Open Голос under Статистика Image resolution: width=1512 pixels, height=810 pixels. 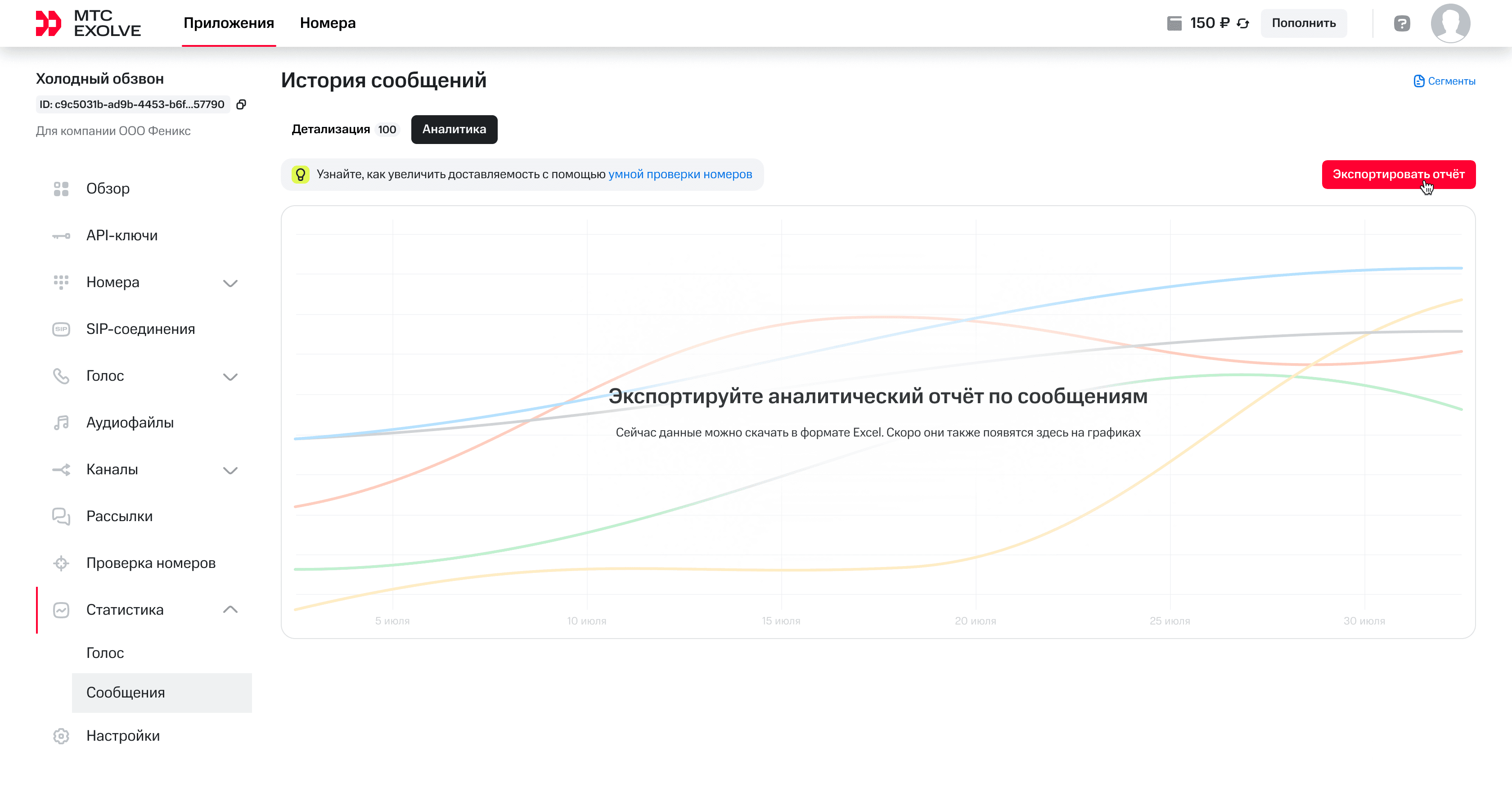coord(105,653)
